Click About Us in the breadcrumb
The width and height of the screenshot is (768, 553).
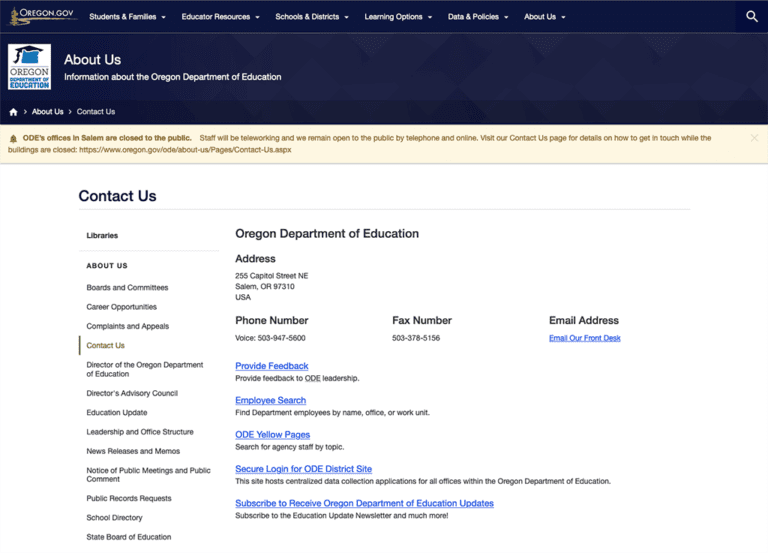pyautogui.click(x=47, y=112)
